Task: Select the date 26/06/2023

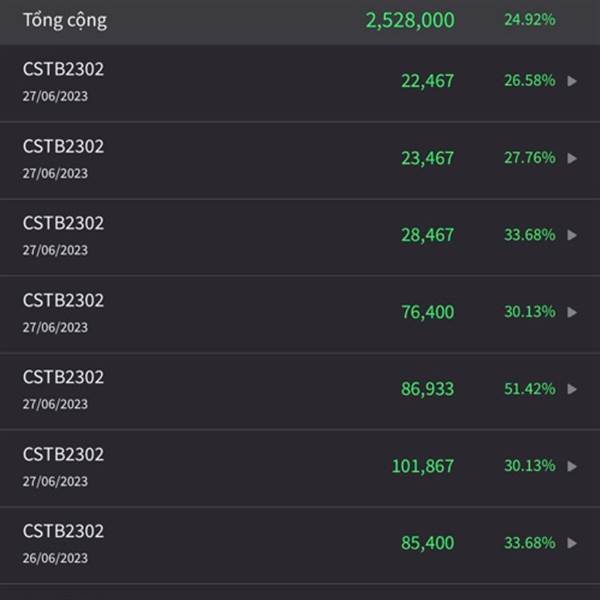Action: click(55, 558)
